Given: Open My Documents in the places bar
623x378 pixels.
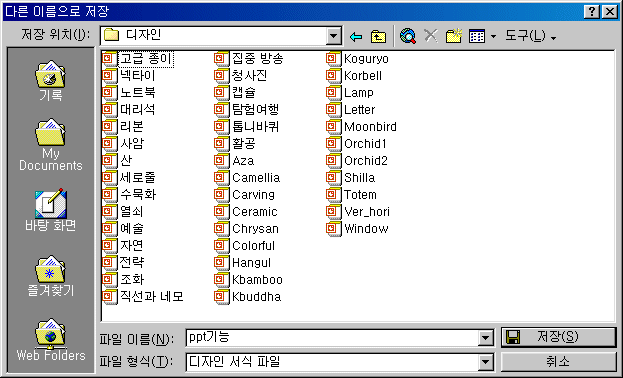Looking at the screenshot, I should pyautogui.click(x=50, y=145).
